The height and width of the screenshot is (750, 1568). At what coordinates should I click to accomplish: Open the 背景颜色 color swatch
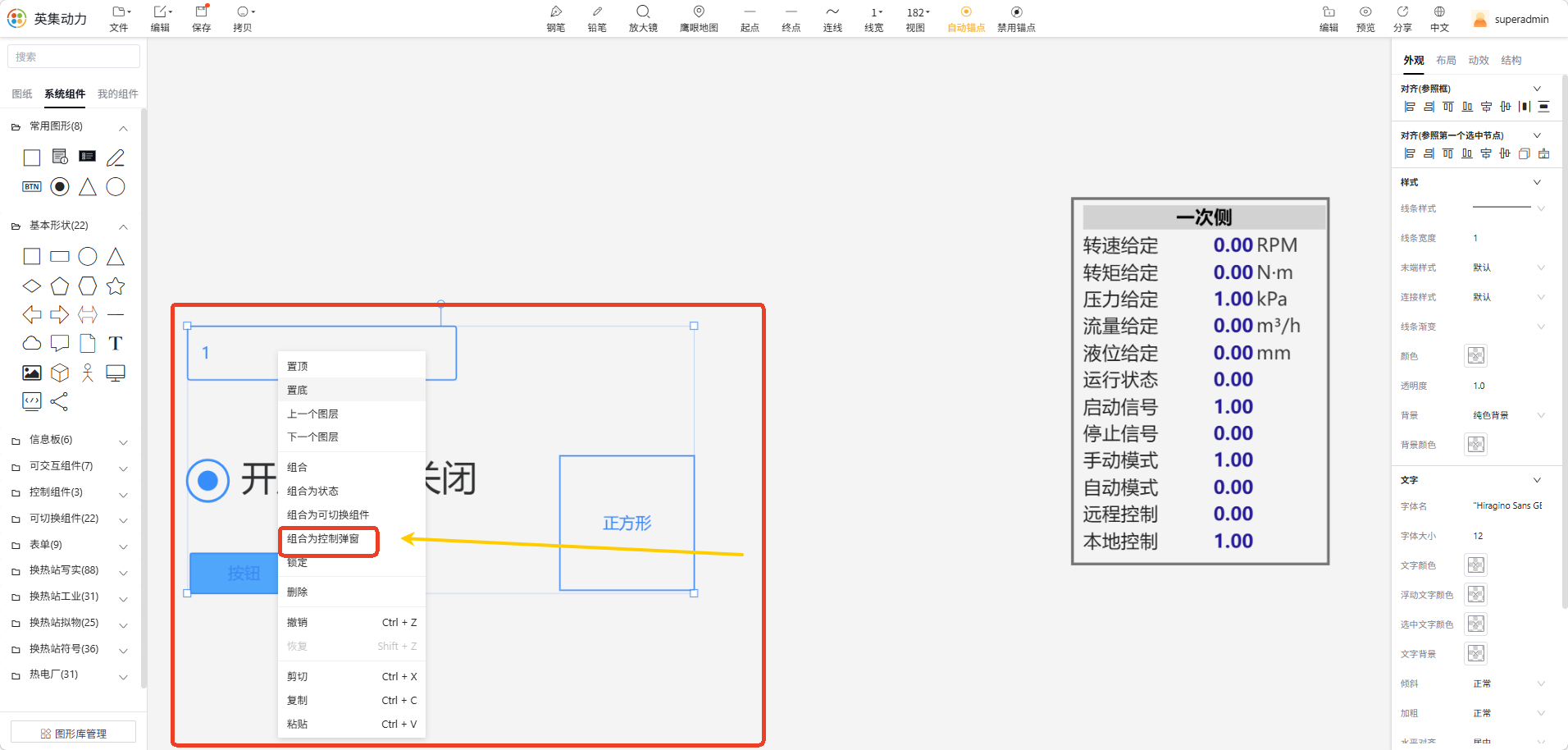point(1475,444)
